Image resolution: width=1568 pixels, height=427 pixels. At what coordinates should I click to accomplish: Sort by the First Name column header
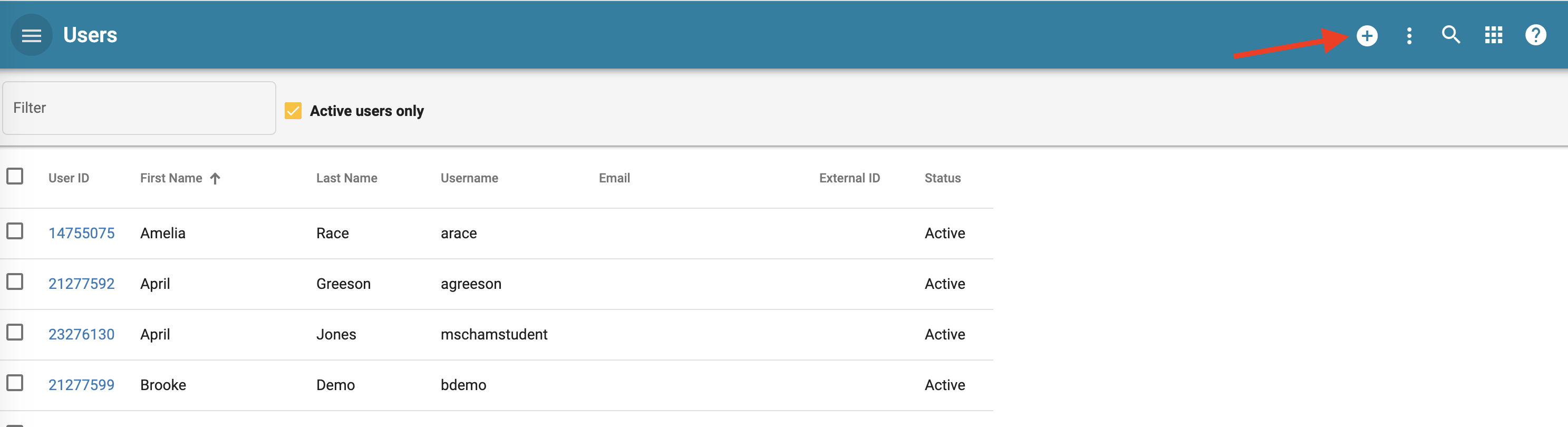[171, 178]
